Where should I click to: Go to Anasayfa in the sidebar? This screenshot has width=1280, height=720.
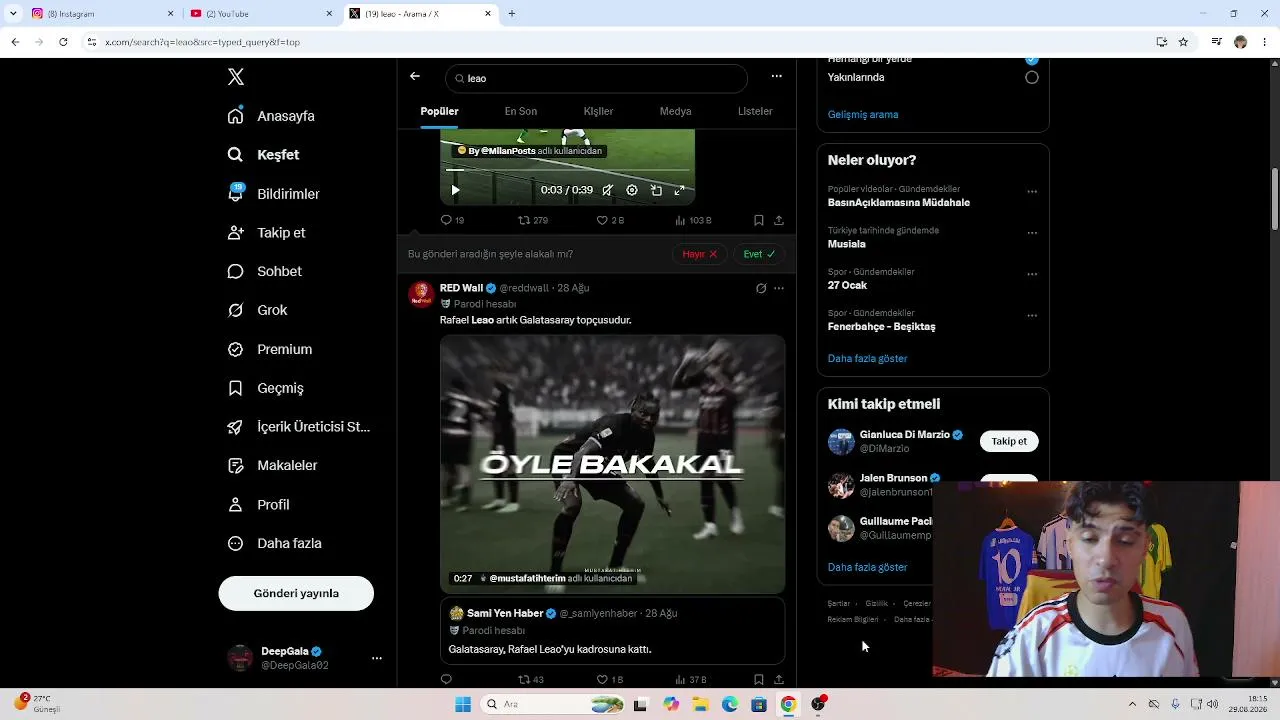point(271,116)
